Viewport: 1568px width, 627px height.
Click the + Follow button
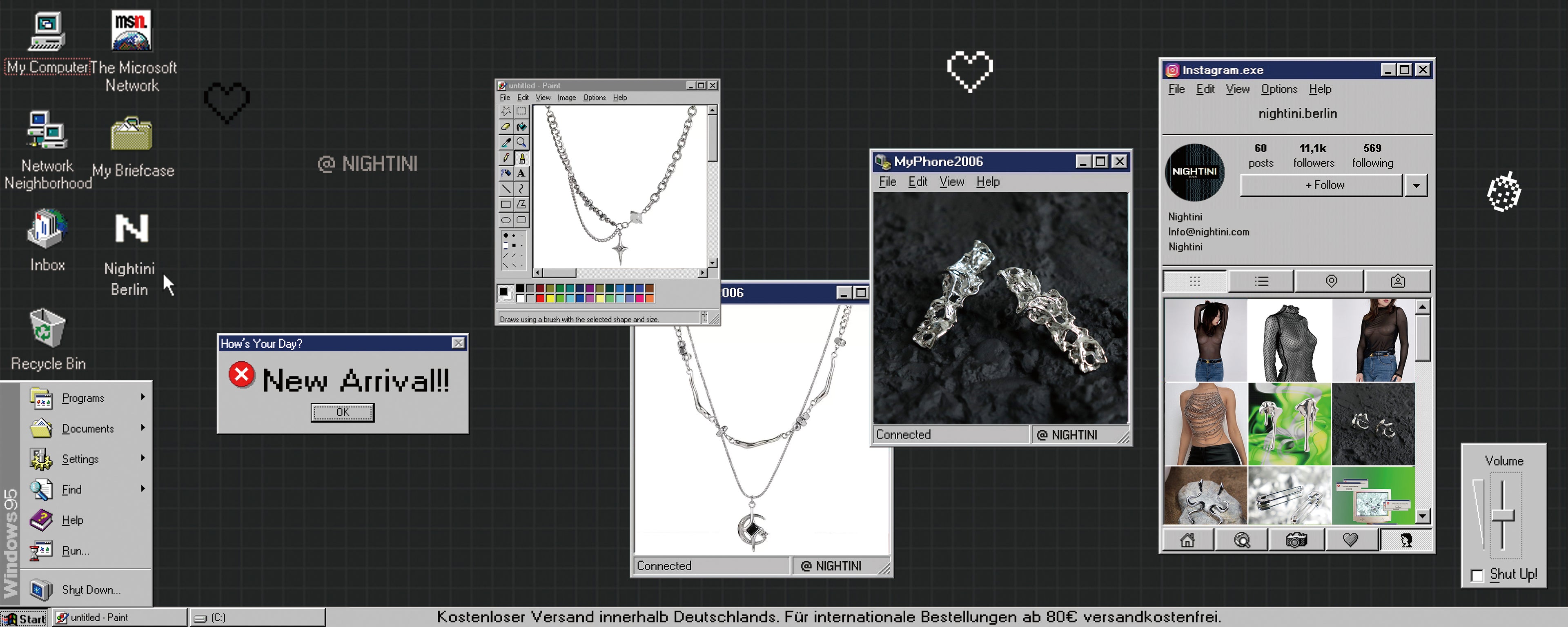(1322, 185)
